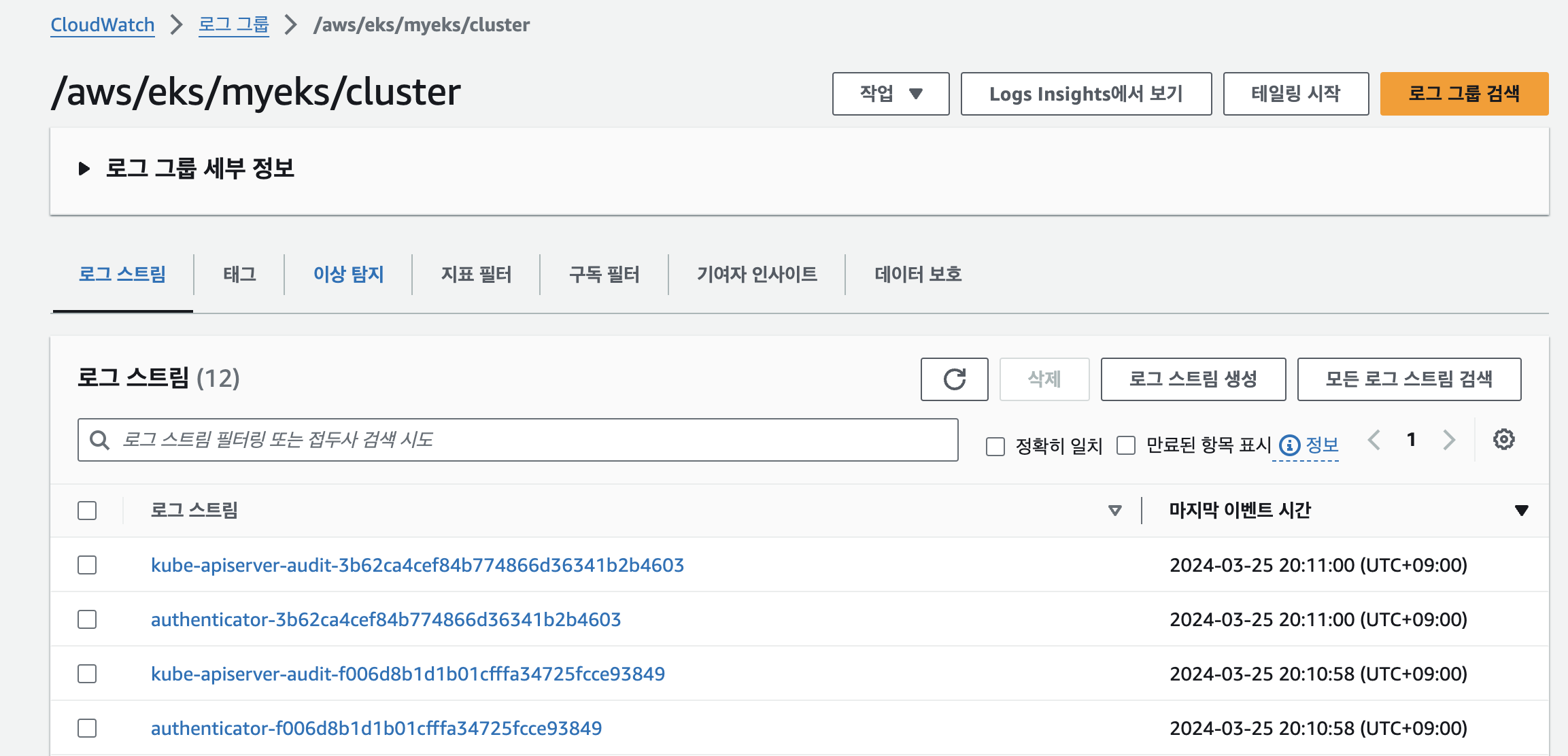Navigate to CloudWatch breadcrumb link
The width and height of the screenshot is (1568, 756).
click(103, 25)
